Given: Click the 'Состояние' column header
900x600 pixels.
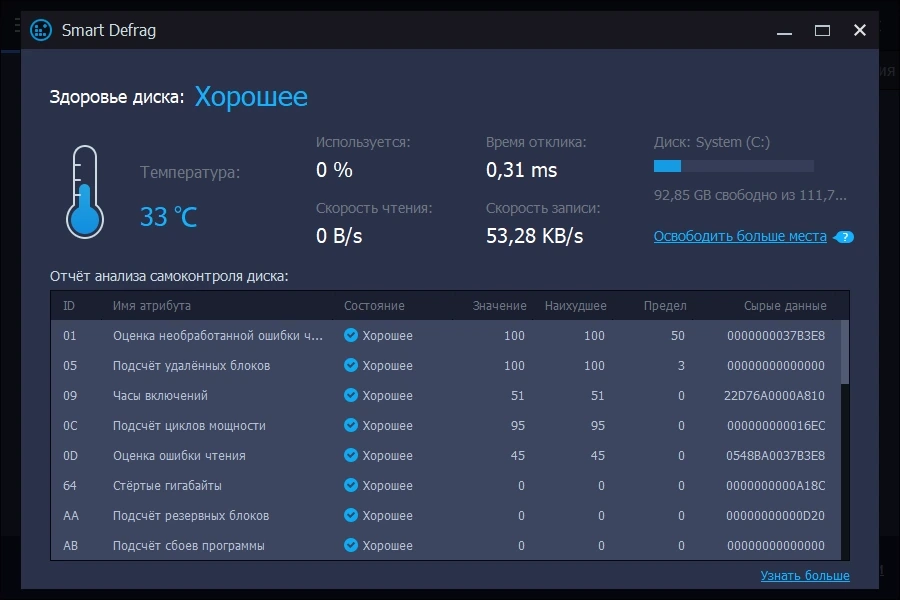Looking at the screenshot, I should pyautogui.click(x=374, y=305).
